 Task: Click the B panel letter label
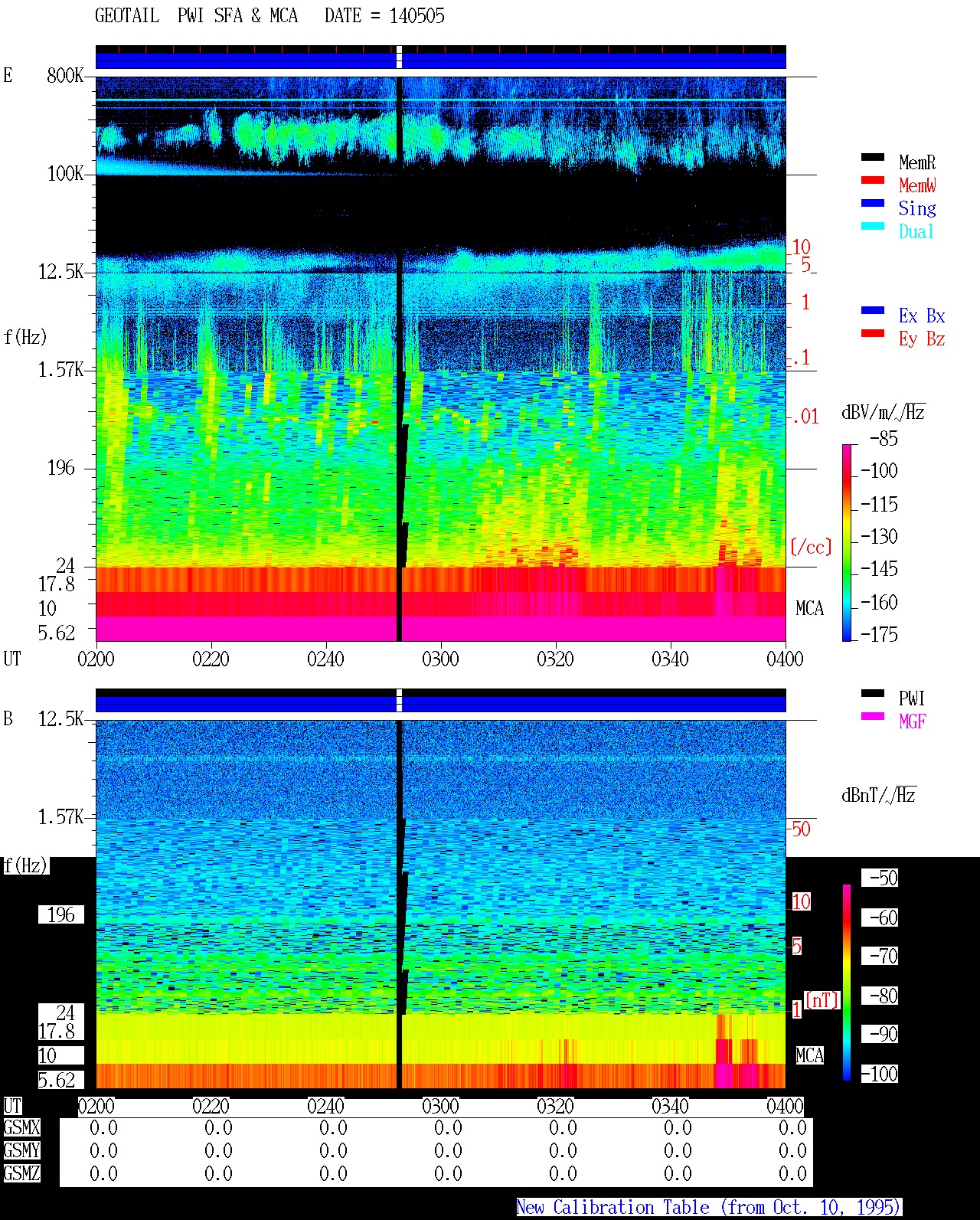[x=8, y=718]
